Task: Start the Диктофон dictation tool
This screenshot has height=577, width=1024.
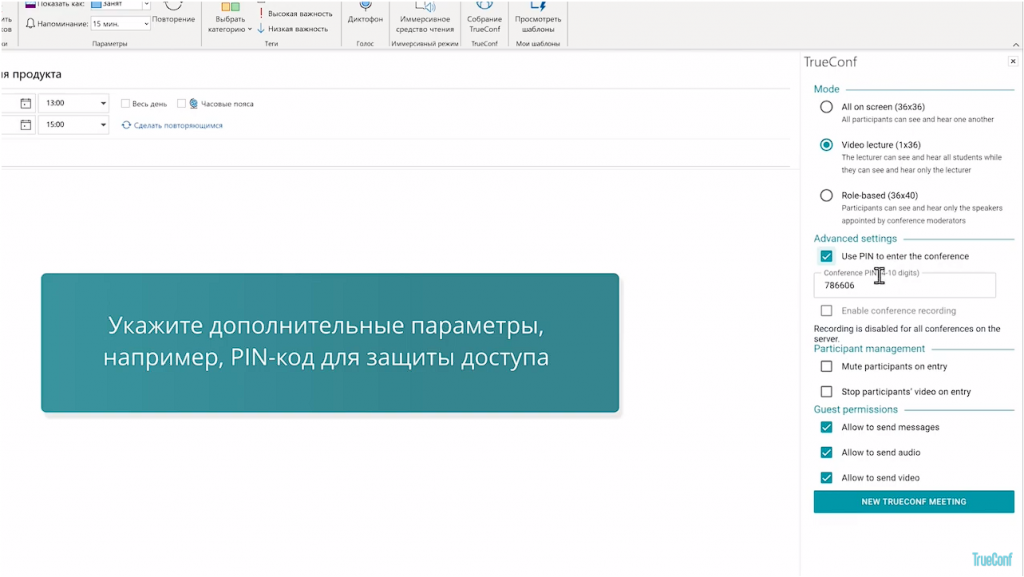Action: [x=365, y=13]
